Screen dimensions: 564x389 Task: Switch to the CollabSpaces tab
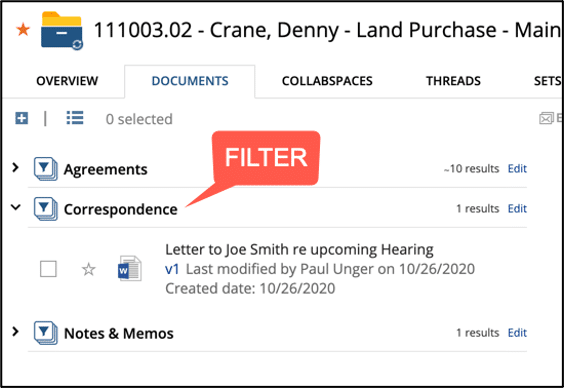click(327, 81)
